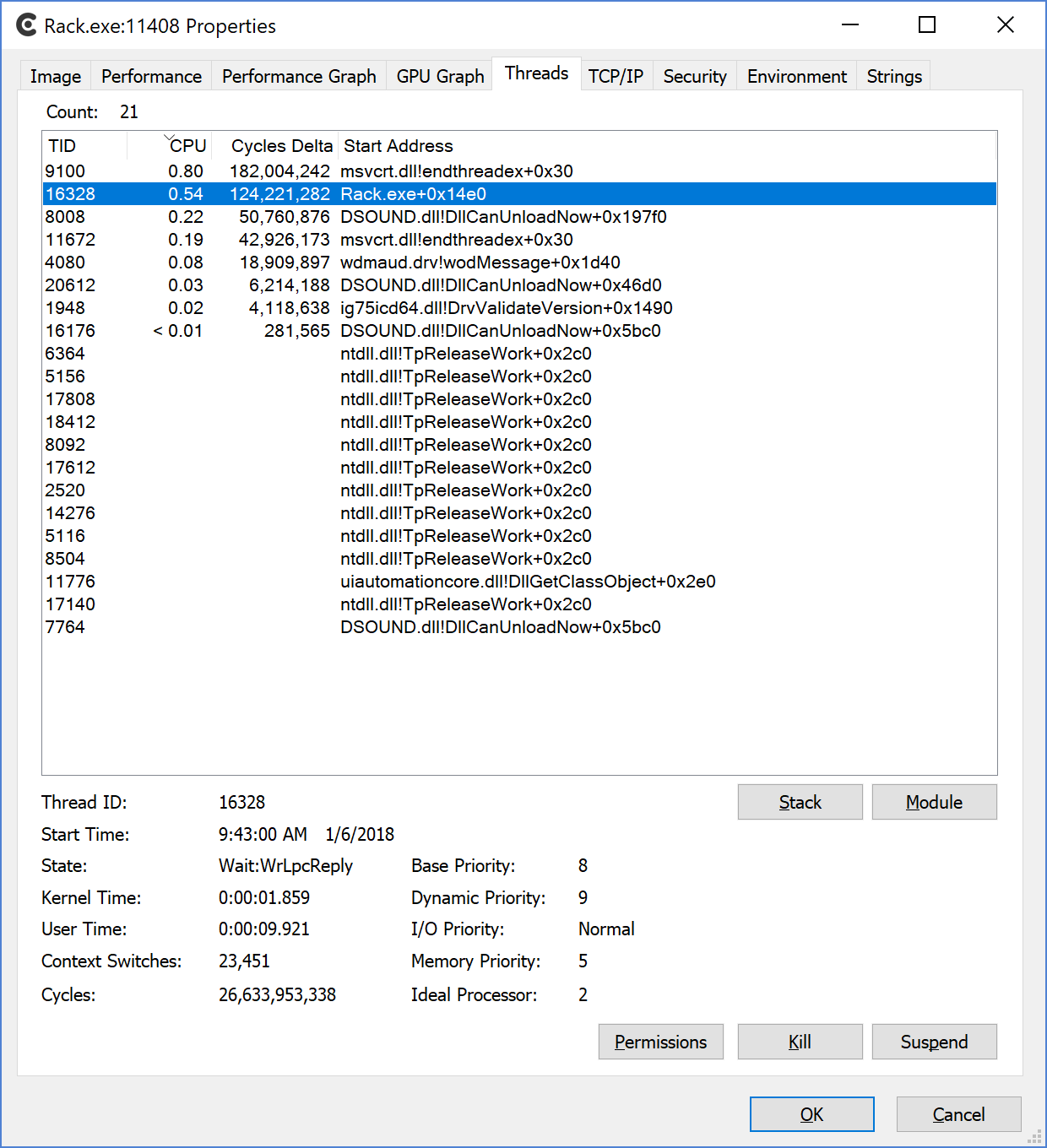Switch to the Performance tab
The height and width of the screenshot is (1148, 1047).
coord(151,76)
